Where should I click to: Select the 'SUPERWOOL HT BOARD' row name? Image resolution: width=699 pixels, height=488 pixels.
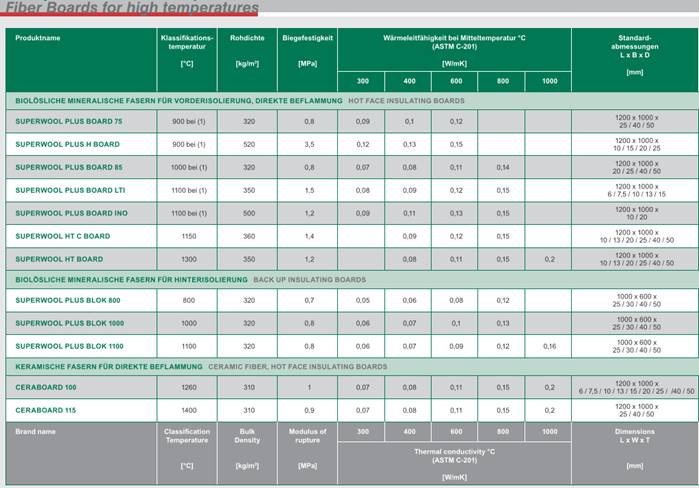59,259
